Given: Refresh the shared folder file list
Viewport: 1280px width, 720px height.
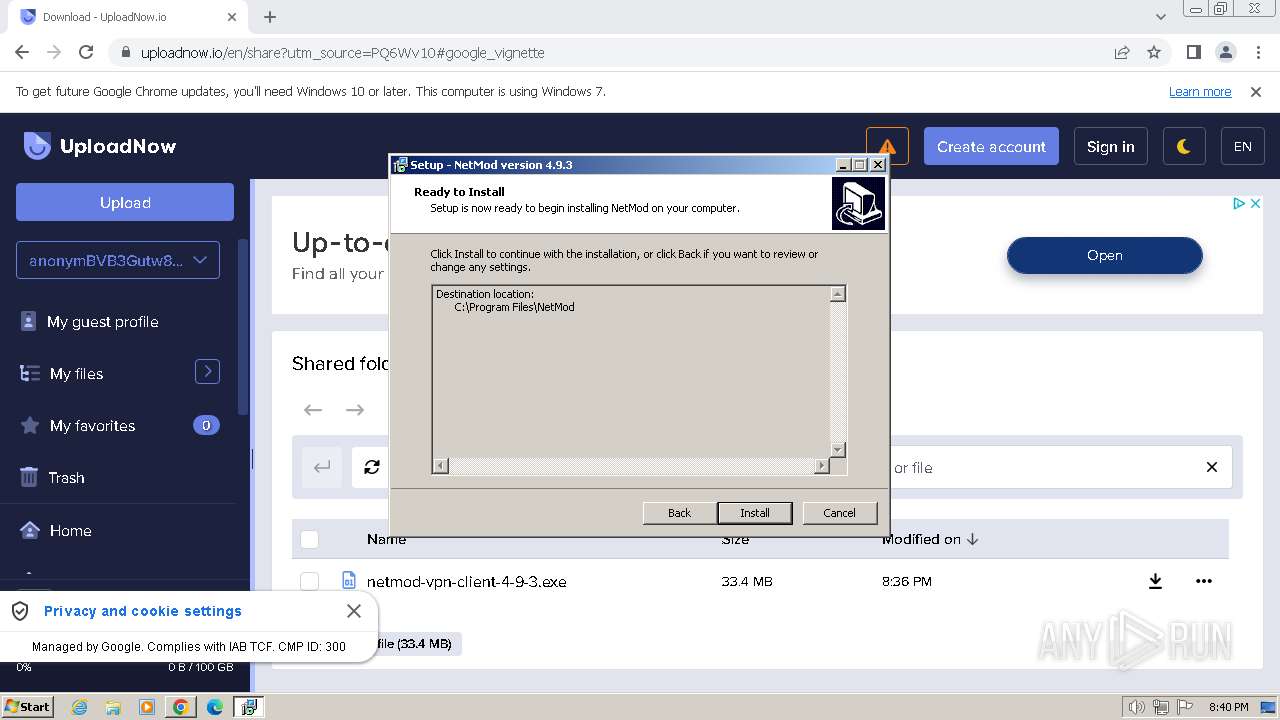Looking at the screenshot, I should [372, 467].
